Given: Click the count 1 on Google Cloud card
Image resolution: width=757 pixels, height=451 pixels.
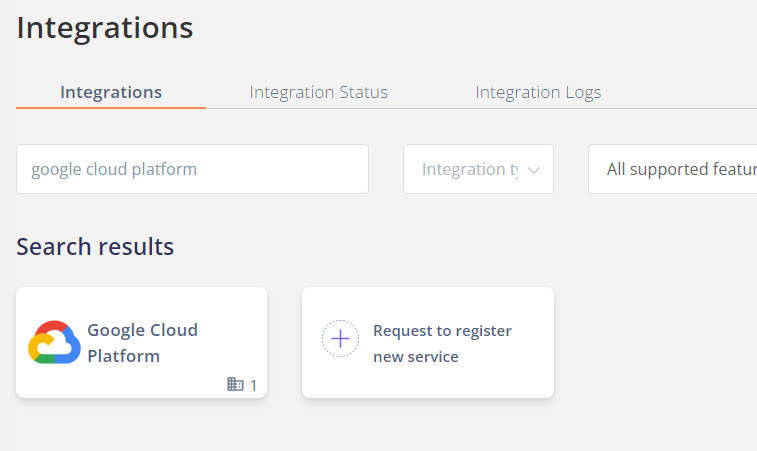Looking at the screenshot, I should point(253,385).
